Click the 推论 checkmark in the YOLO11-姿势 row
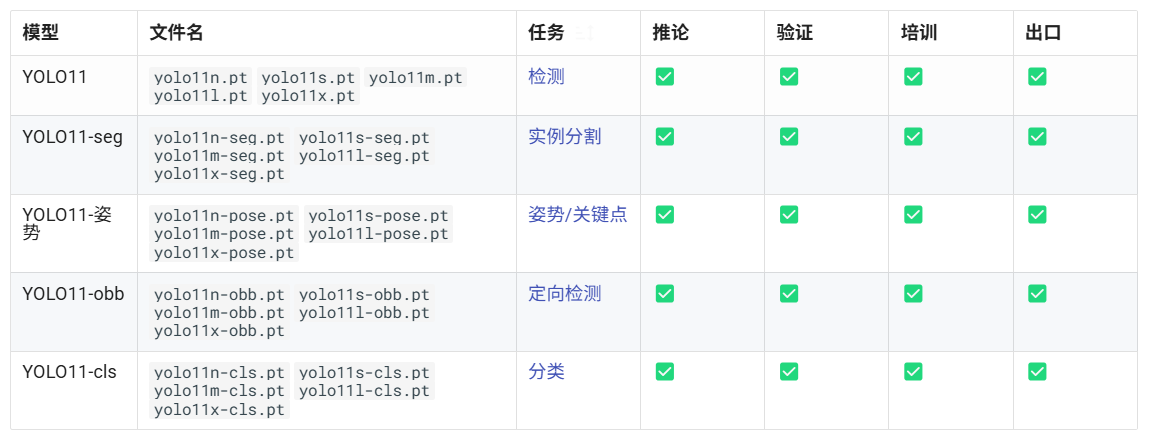The height and width of the screenshot is (439, 1149). coord(665,215)
